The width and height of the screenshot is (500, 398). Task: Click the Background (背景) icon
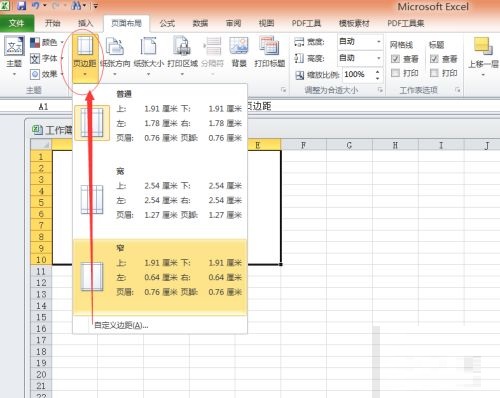click(239, 45)
